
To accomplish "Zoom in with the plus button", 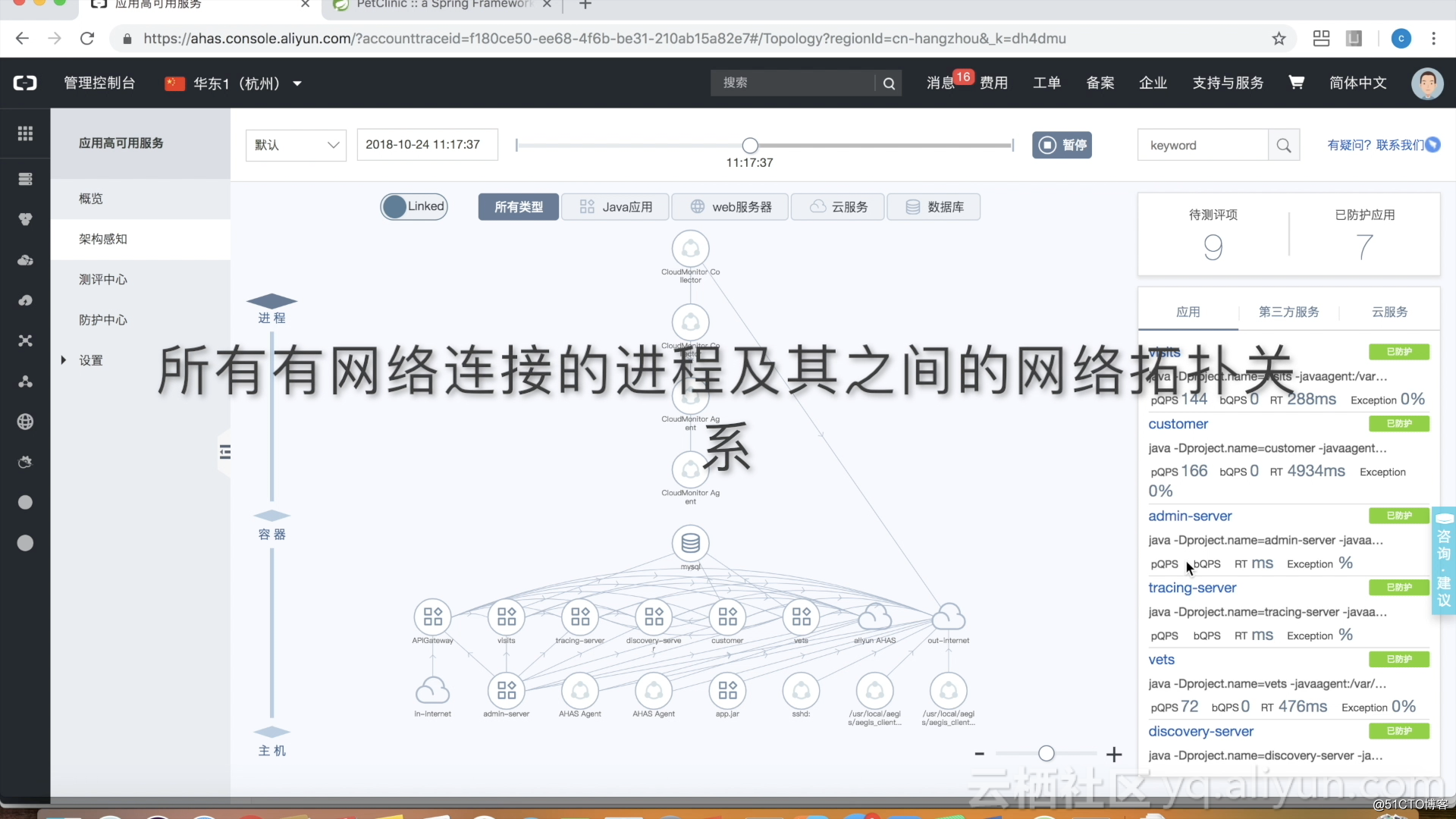I will tap(1114, 754).
